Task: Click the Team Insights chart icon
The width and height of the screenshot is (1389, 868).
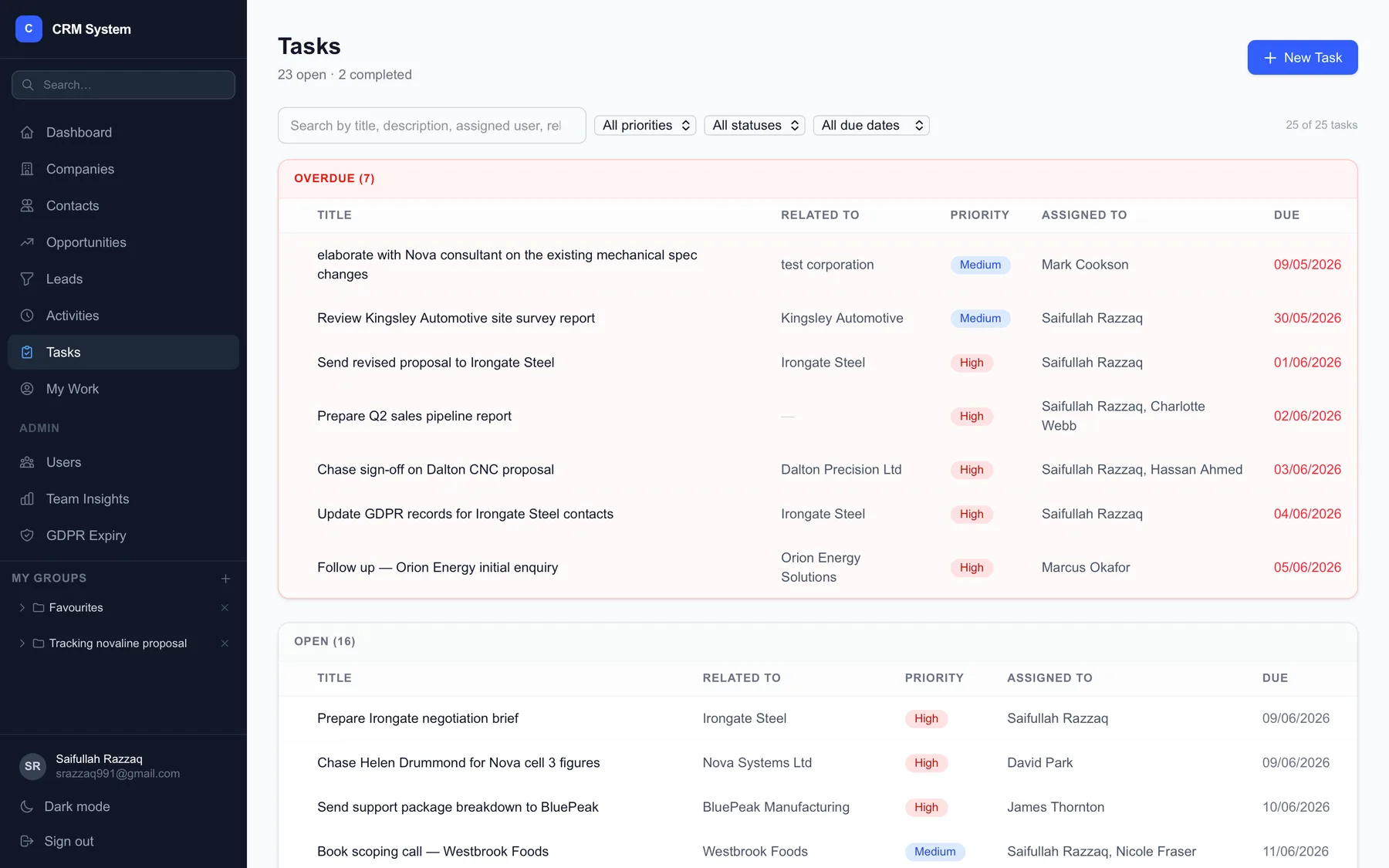Action: (x=27, y=499)
